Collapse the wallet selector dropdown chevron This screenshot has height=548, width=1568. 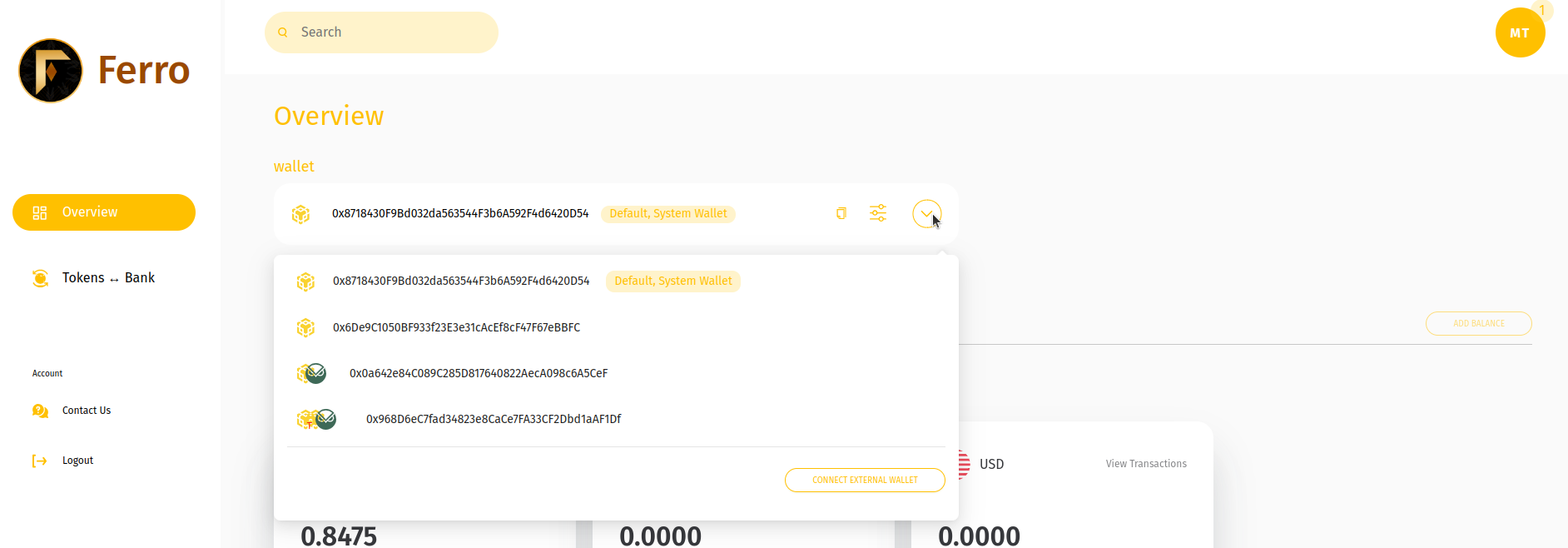coord(926,214)
